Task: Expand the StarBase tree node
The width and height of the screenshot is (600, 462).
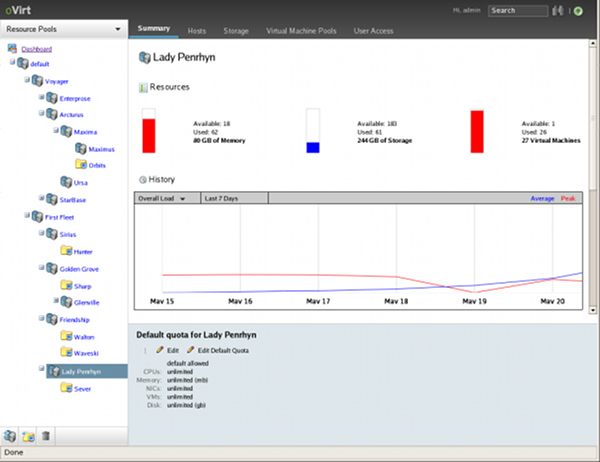Action: (x=41, y=199)
